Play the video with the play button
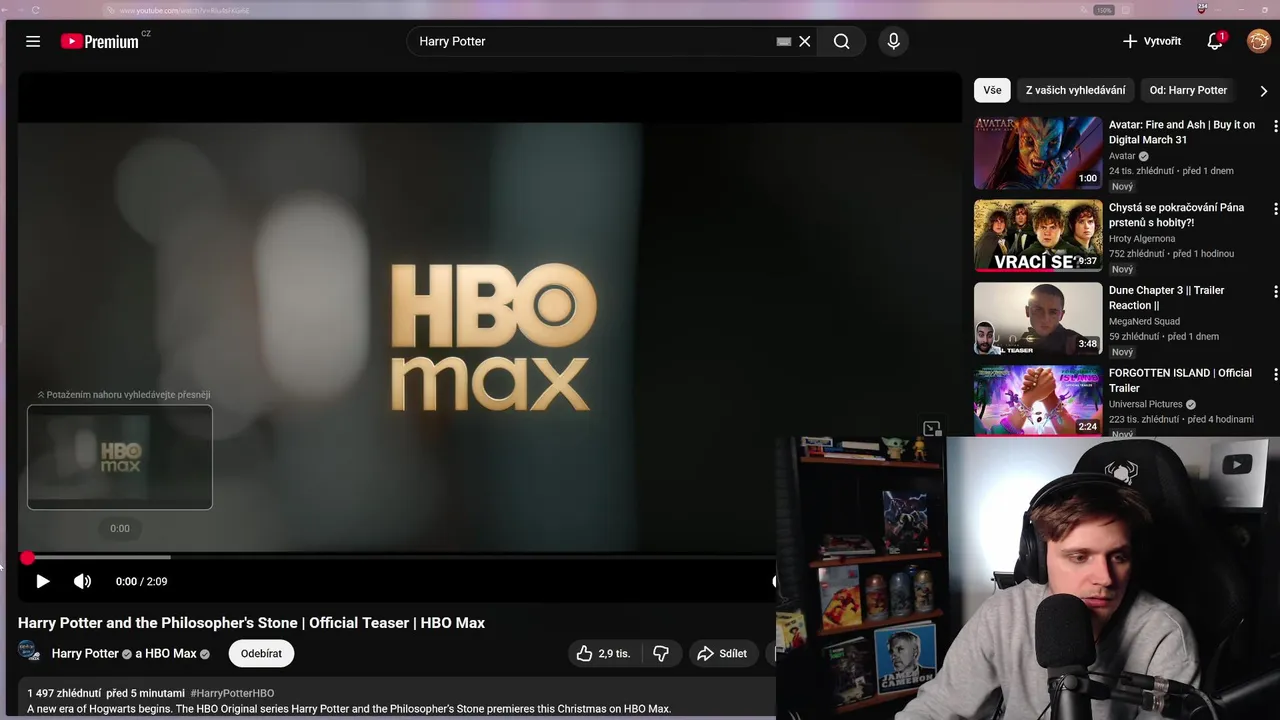 [42, 581]
